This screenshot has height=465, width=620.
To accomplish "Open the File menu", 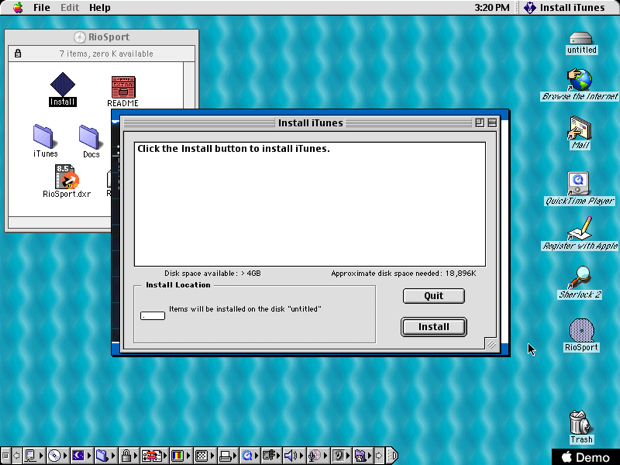I will 42,8.
